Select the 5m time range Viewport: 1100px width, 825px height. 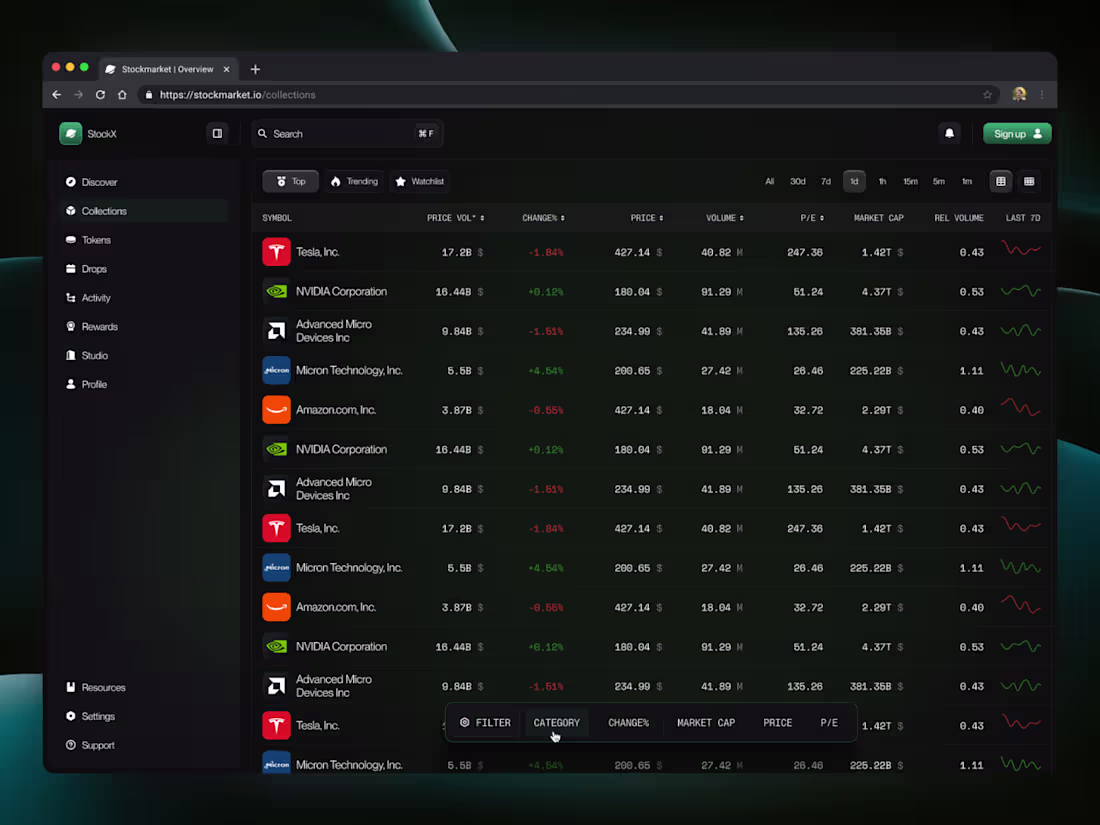click(939, 181)
